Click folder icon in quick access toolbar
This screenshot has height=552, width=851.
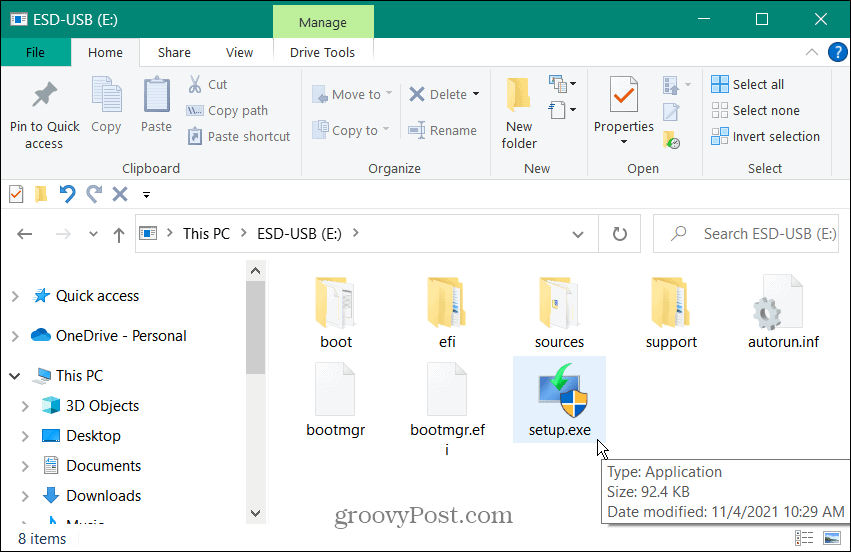[41, 194]
